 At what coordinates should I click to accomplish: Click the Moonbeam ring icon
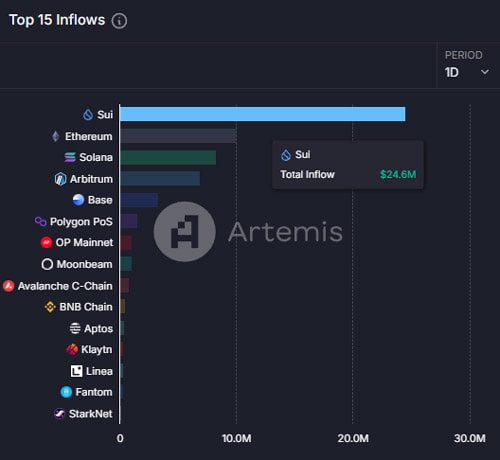click(x=47, y=264)
